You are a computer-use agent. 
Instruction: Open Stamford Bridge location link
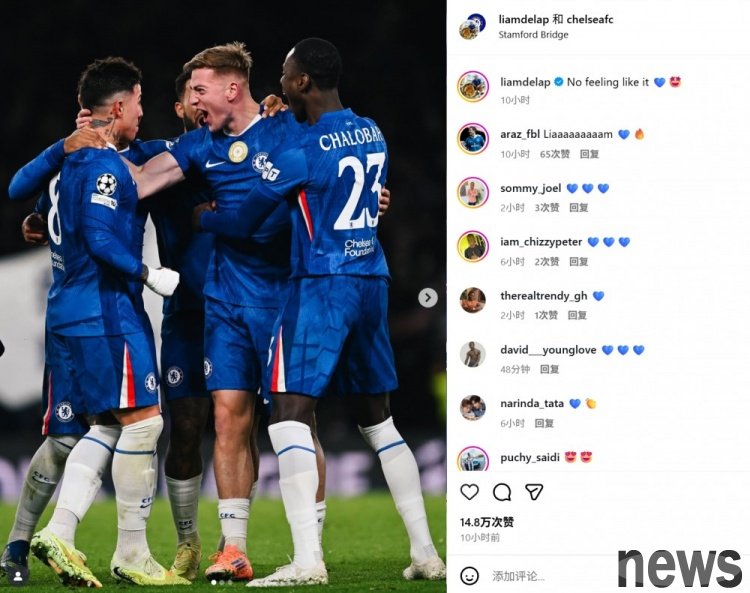click(x=533, y=34)
